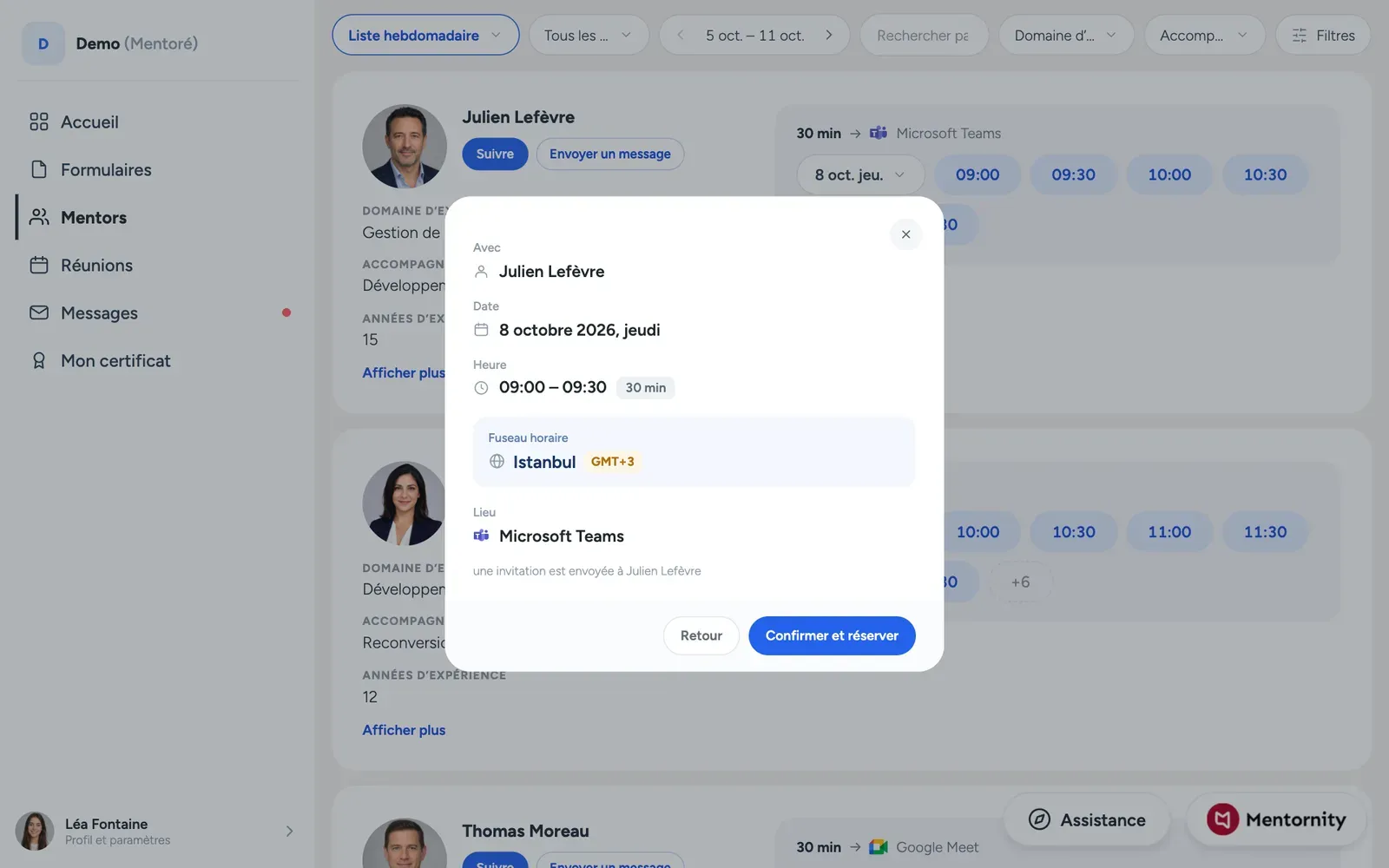Click the Microsoft Teams icon on Julien's card
Viewport: 1389px width, 868px height.
pyautogui.click(x=879, y=133)
